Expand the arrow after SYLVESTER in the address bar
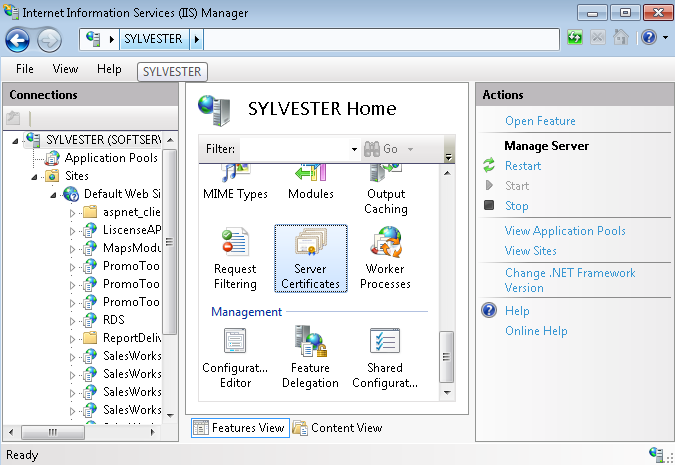 (197, 39)
